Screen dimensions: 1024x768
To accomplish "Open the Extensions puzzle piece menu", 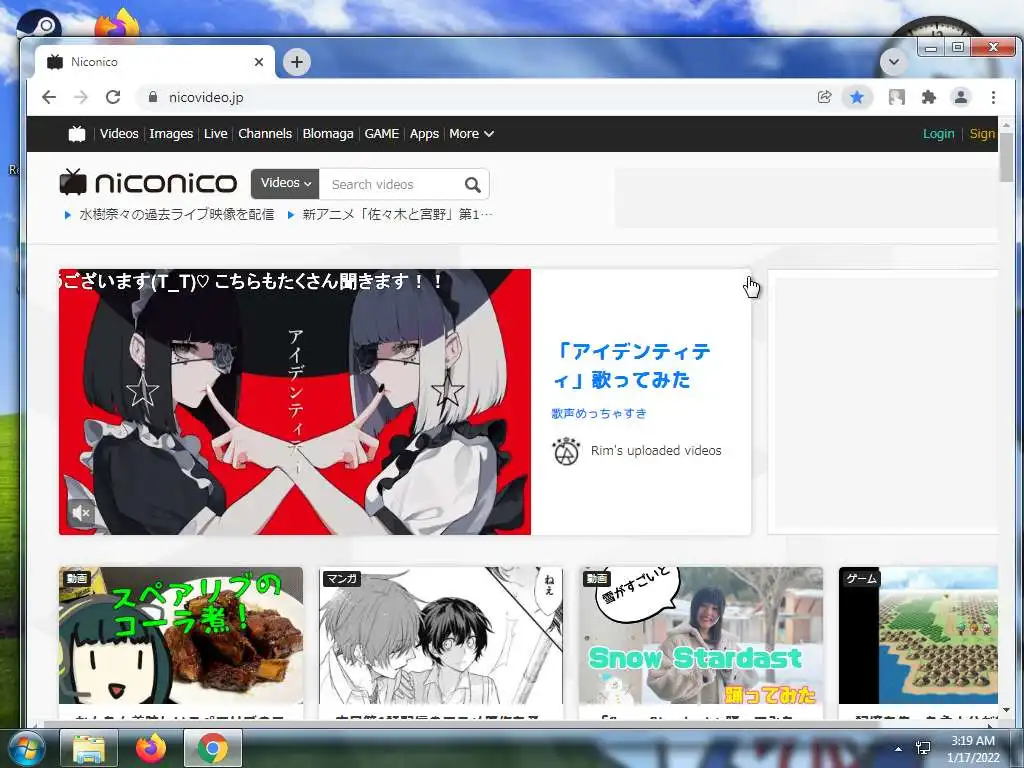I will [x=928, y=97].
